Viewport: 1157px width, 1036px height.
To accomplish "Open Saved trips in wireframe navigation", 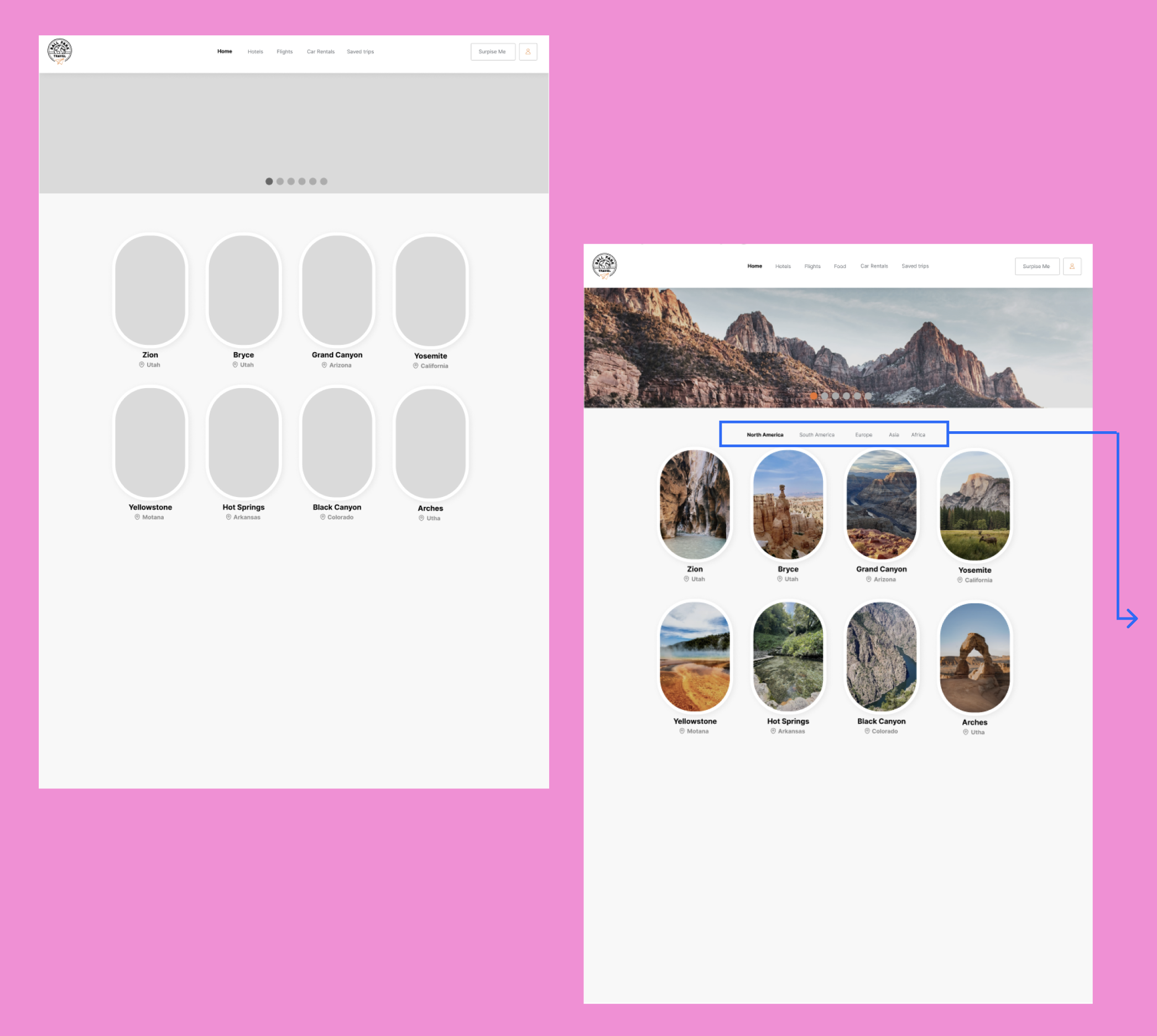I will click(360, 52).
